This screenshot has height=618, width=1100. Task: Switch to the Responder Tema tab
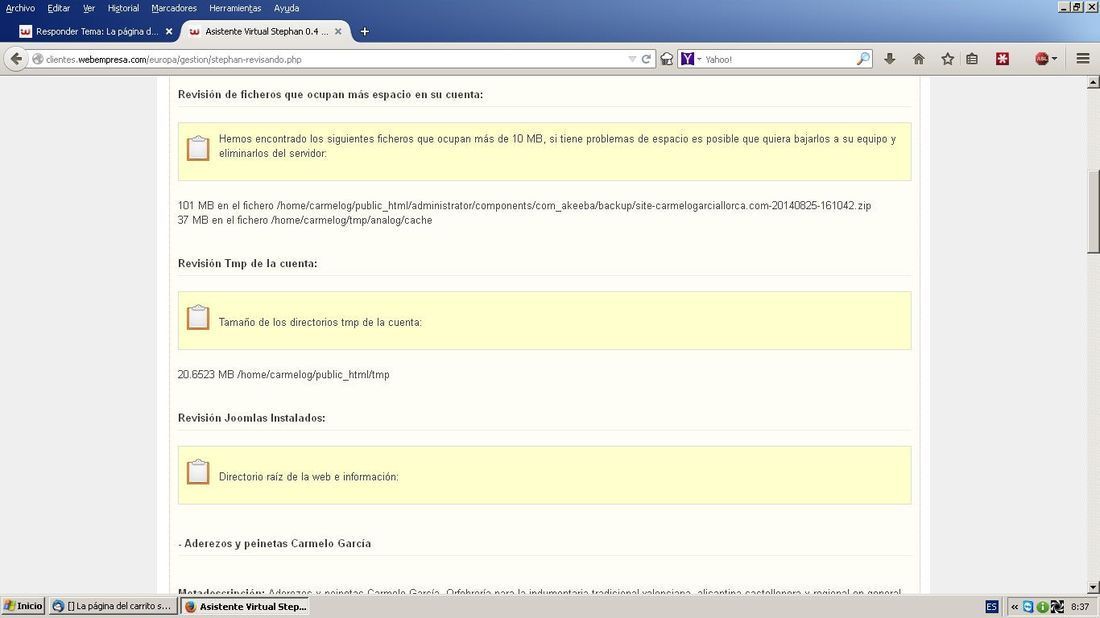click(x=97, y=32)
